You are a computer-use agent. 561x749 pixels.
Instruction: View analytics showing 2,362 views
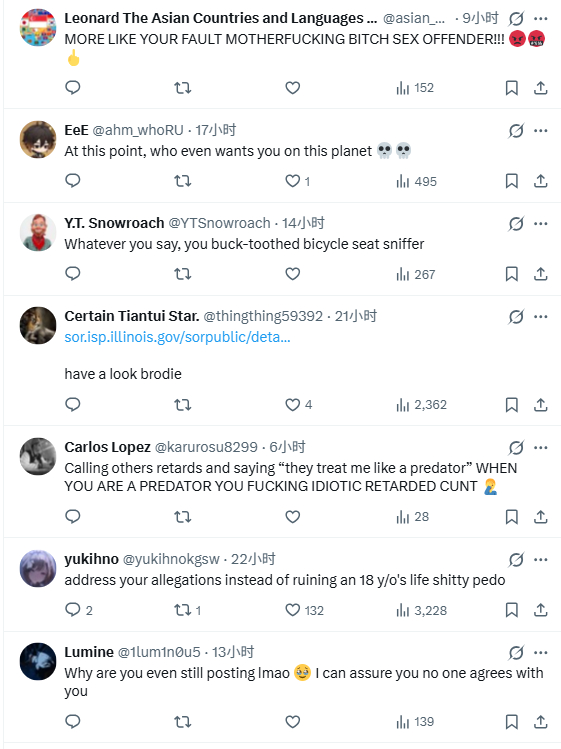tap(421, 405)
